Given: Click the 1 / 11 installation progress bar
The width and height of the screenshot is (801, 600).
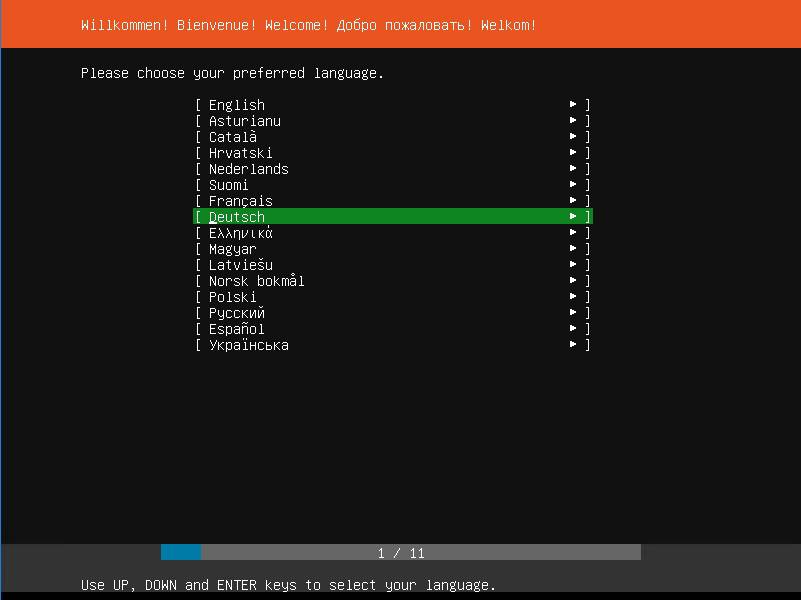Looking at the screenshot, I should (401, 553).
